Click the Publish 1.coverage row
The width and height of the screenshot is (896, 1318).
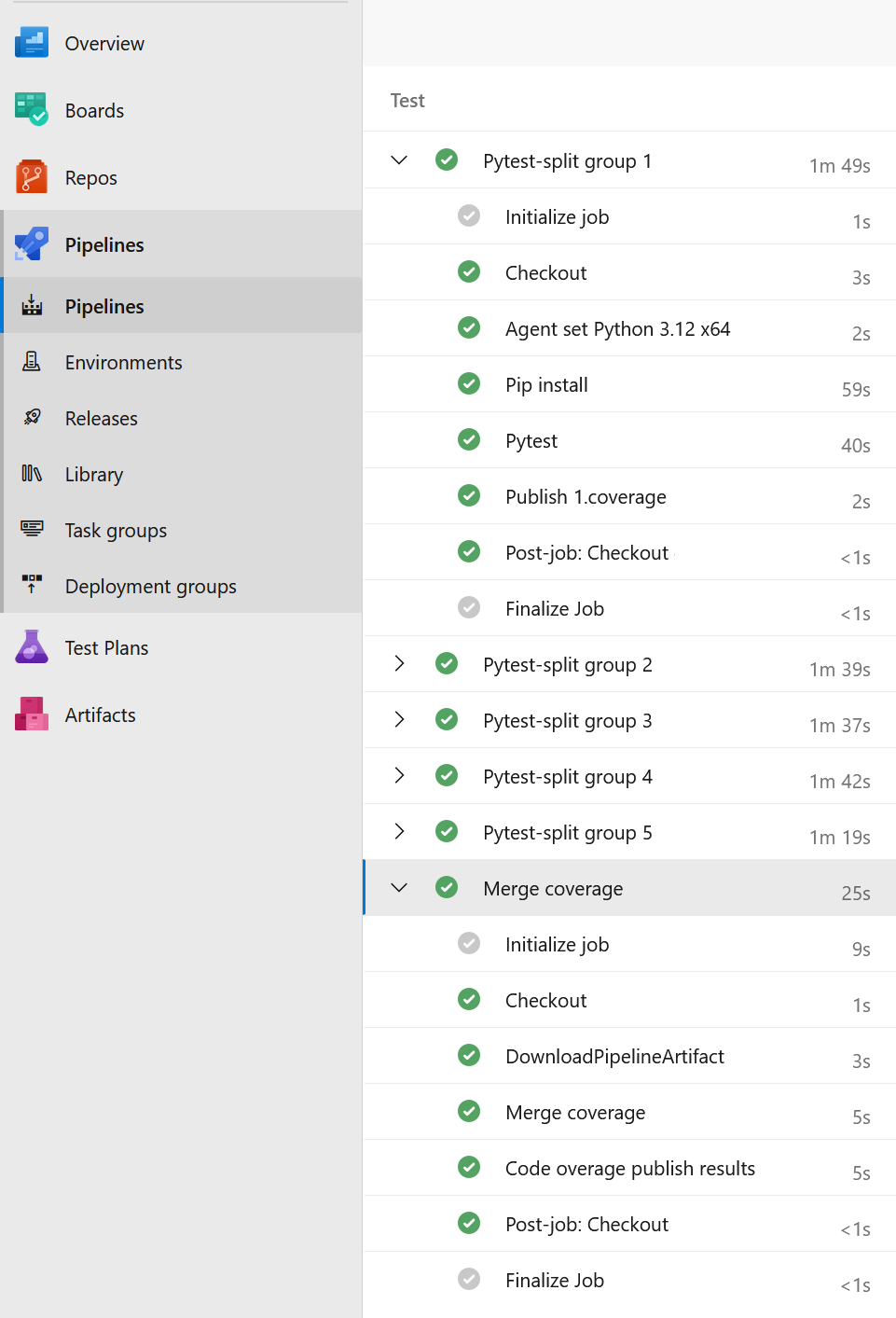586,496
